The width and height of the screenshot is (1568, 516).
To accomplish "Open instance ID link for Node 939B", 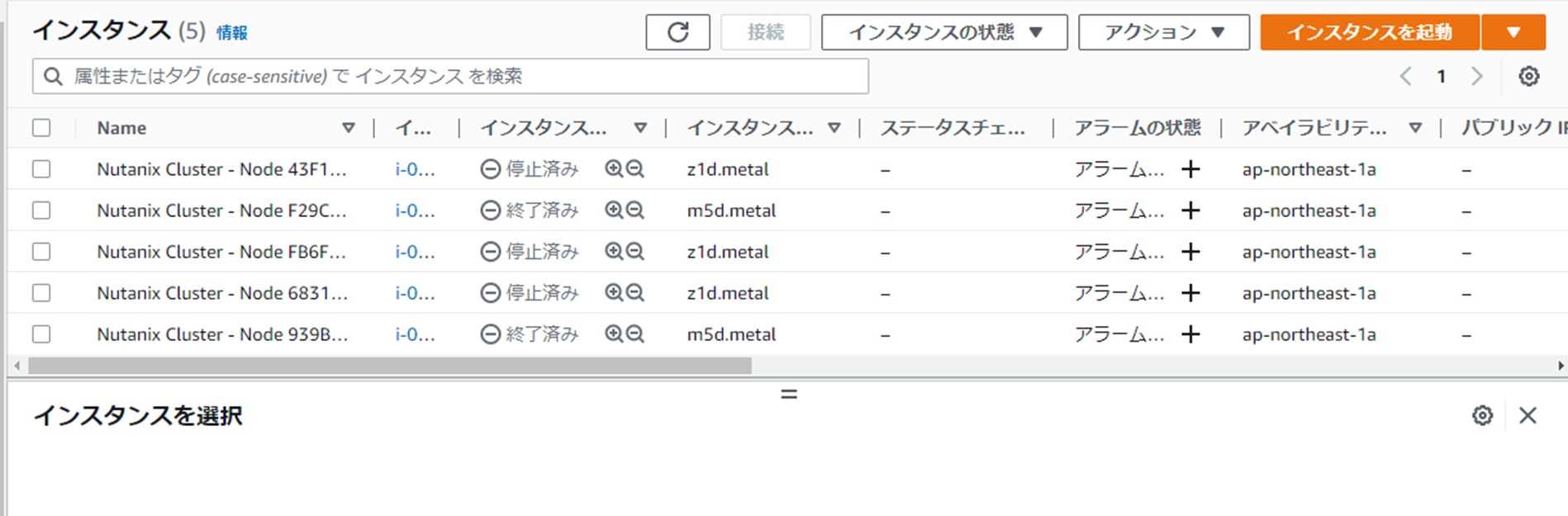I will [x=415, y=334].
